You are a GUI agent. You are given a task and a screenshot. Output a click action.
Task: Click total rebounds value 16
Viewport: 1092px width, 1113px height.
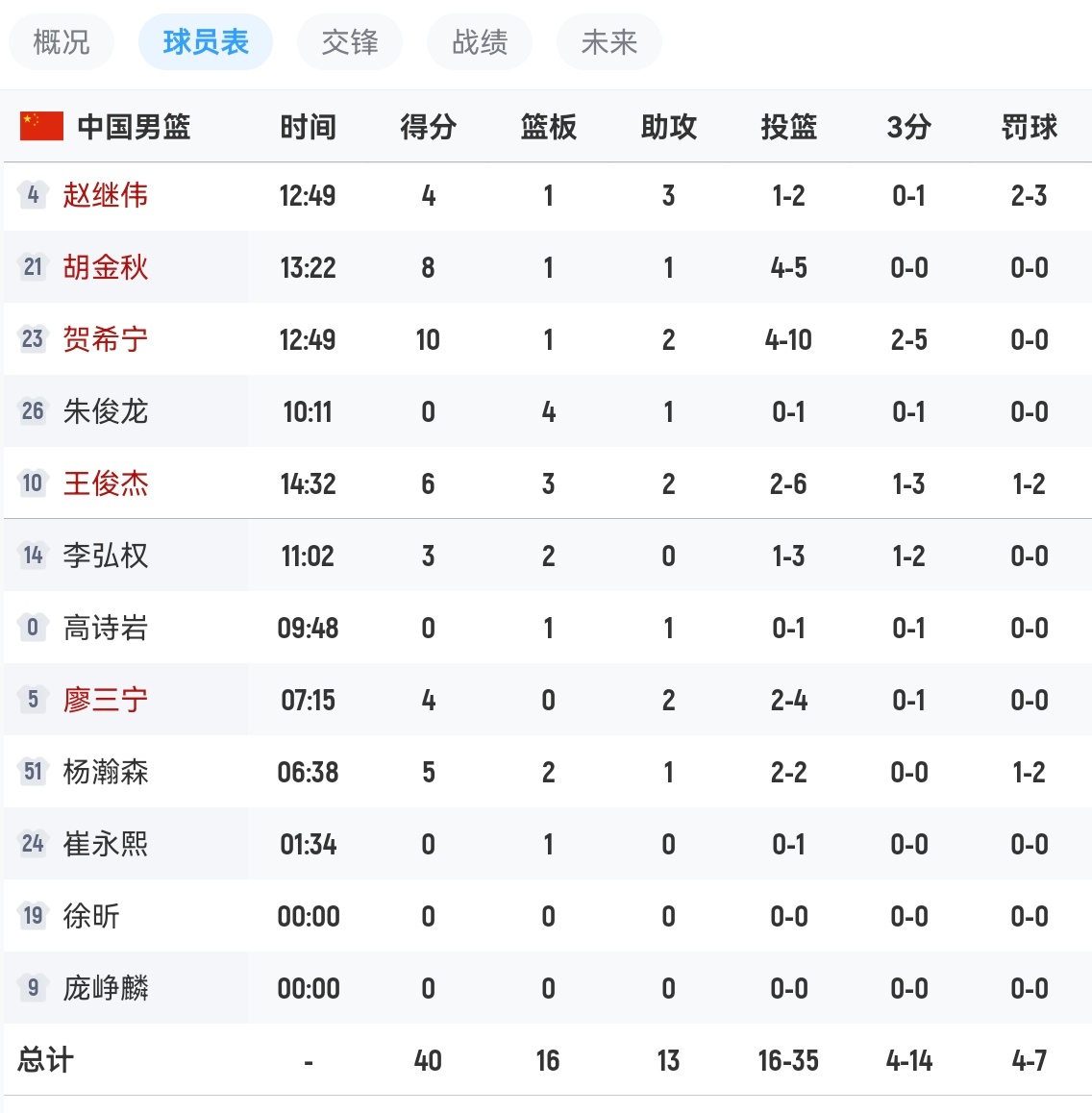(548, 1060)
